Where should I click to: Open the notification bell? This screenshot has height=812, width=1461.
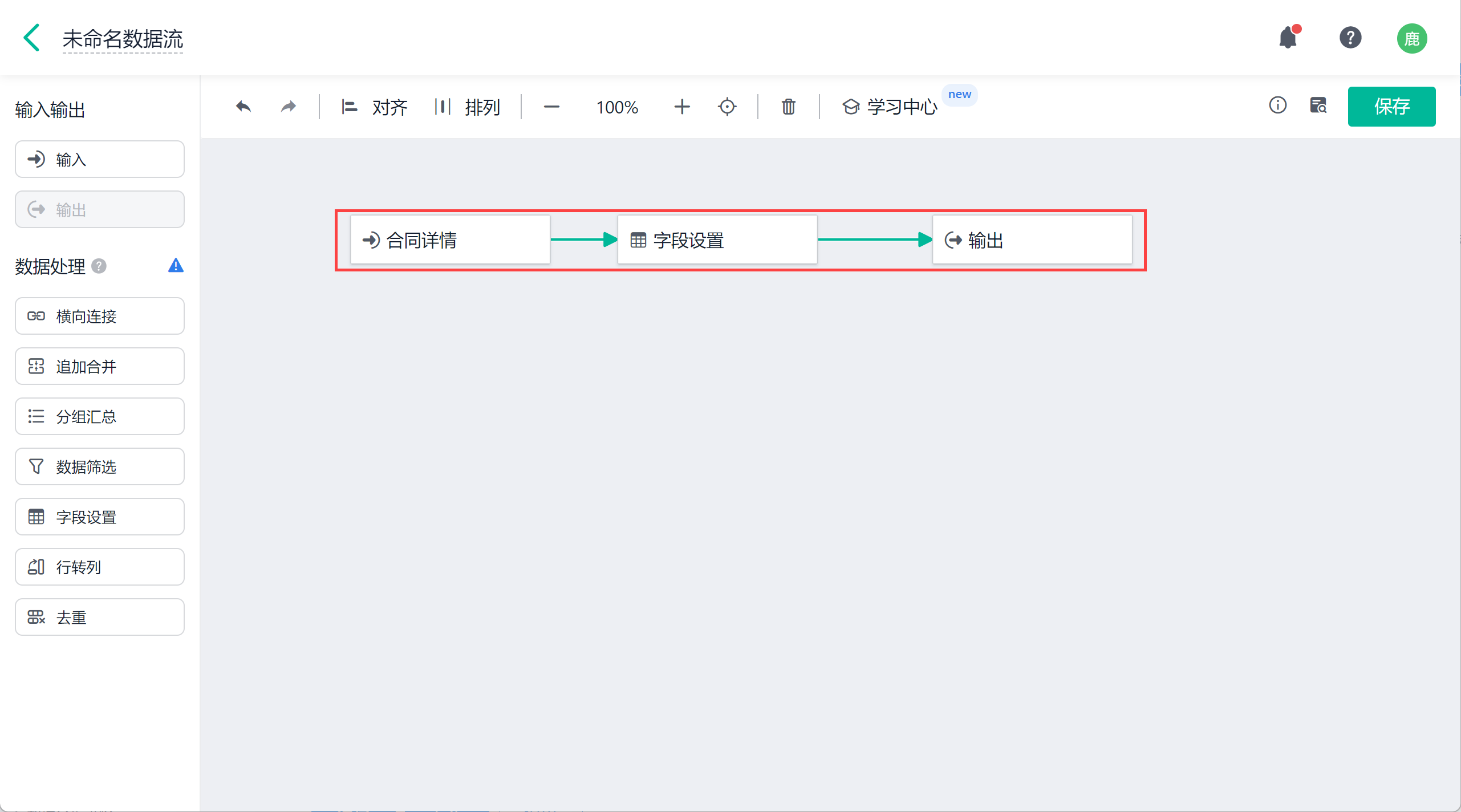1288,38
